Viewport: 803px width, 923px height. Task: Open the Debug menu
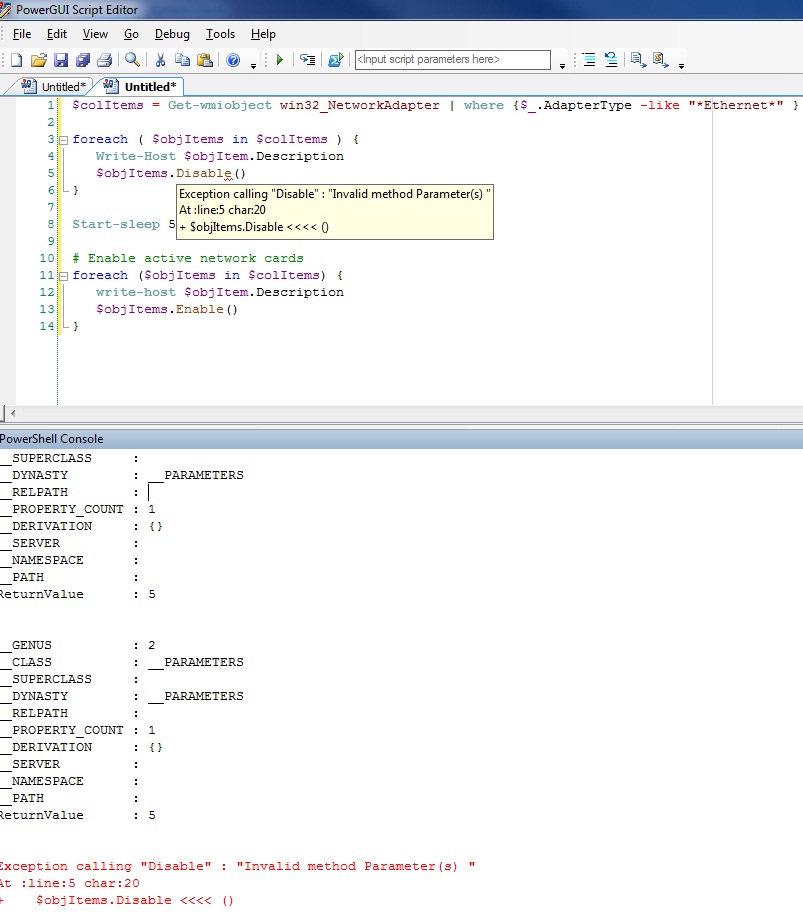172,34
